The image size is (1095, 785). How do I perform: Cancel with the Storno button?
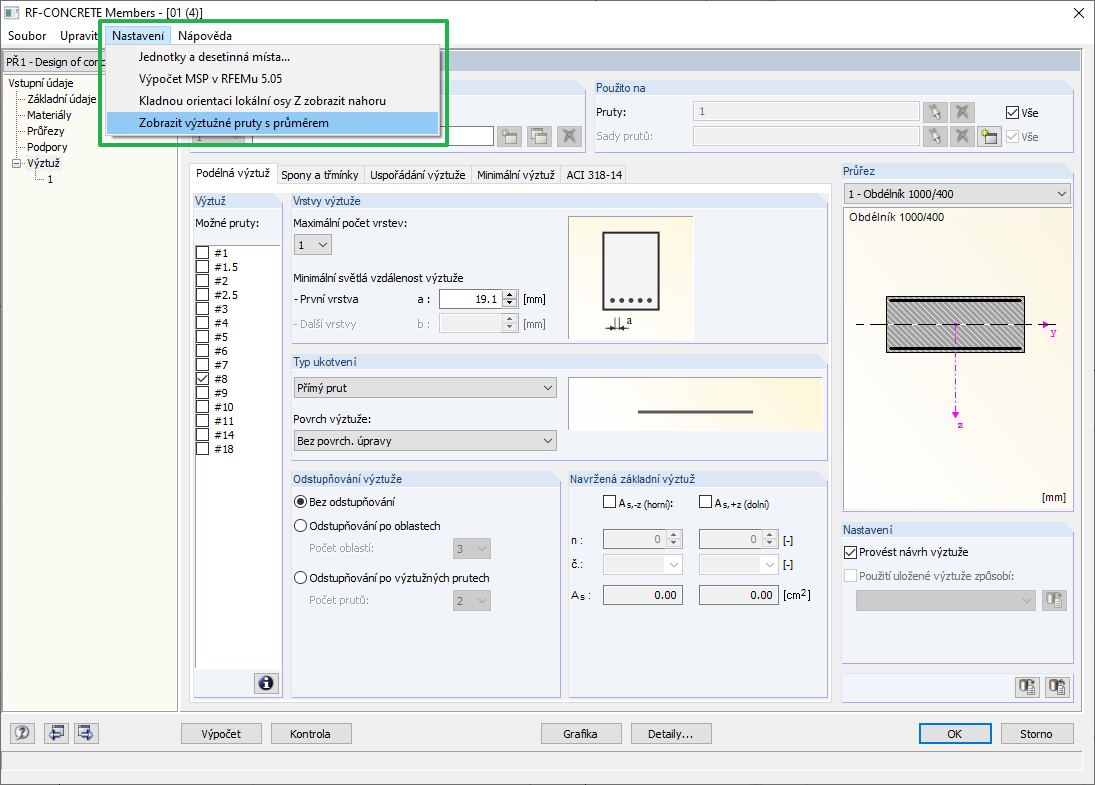point(1036,733)
